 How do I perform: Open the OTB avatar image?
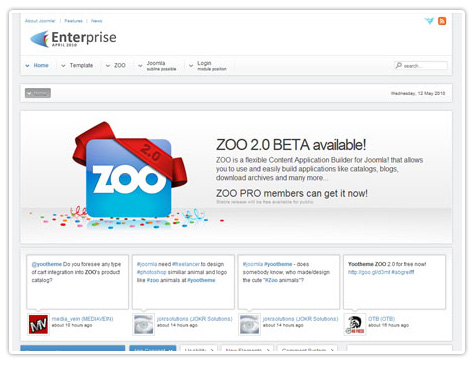[355, 324]
